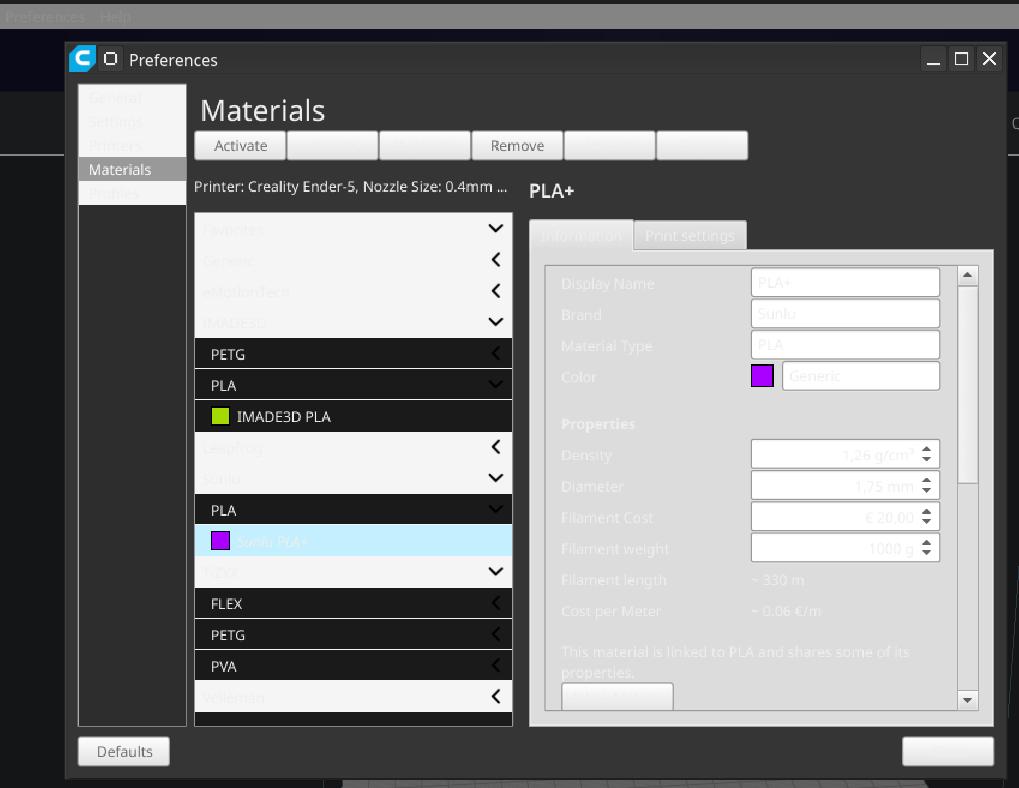Increase Filament weight with the up arrow
Image resolution: width=1019 pixels, height=788 pixels.
[927, 542]
